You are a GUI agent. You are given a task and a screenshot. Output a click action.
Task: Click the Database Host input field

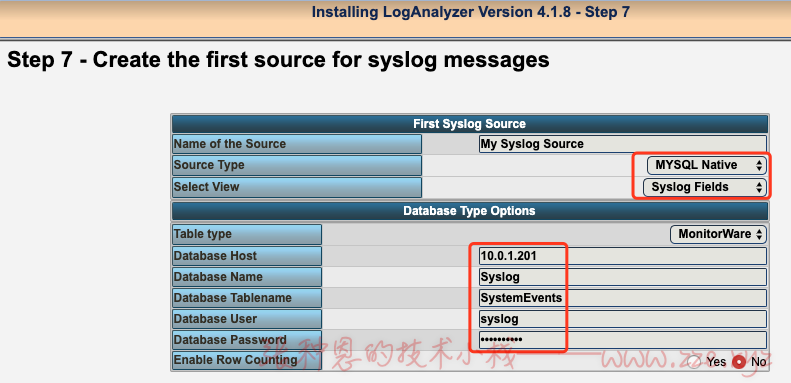click(623, 256)
